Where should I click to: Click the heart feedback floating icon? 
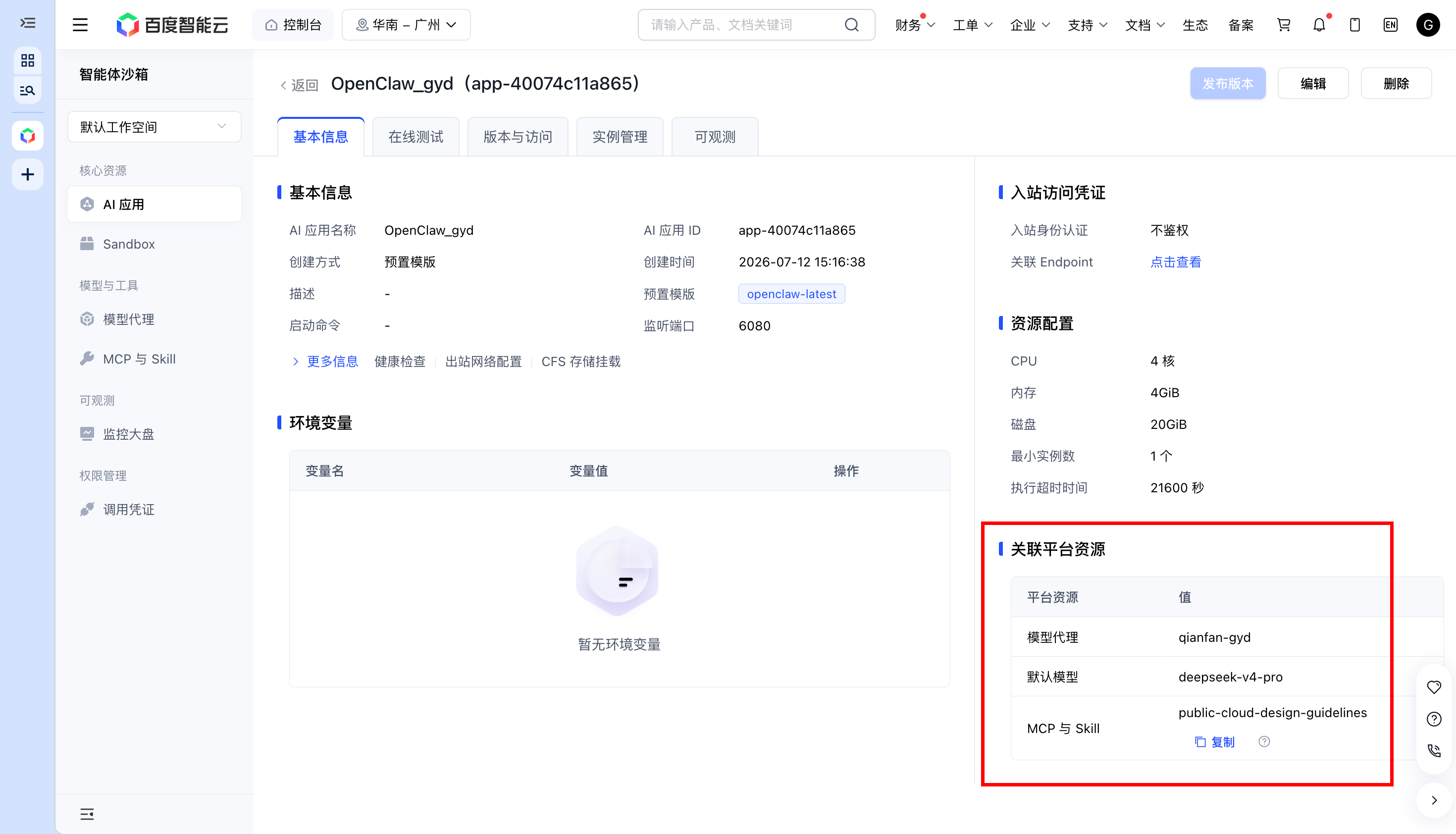tap(1434, 687)
